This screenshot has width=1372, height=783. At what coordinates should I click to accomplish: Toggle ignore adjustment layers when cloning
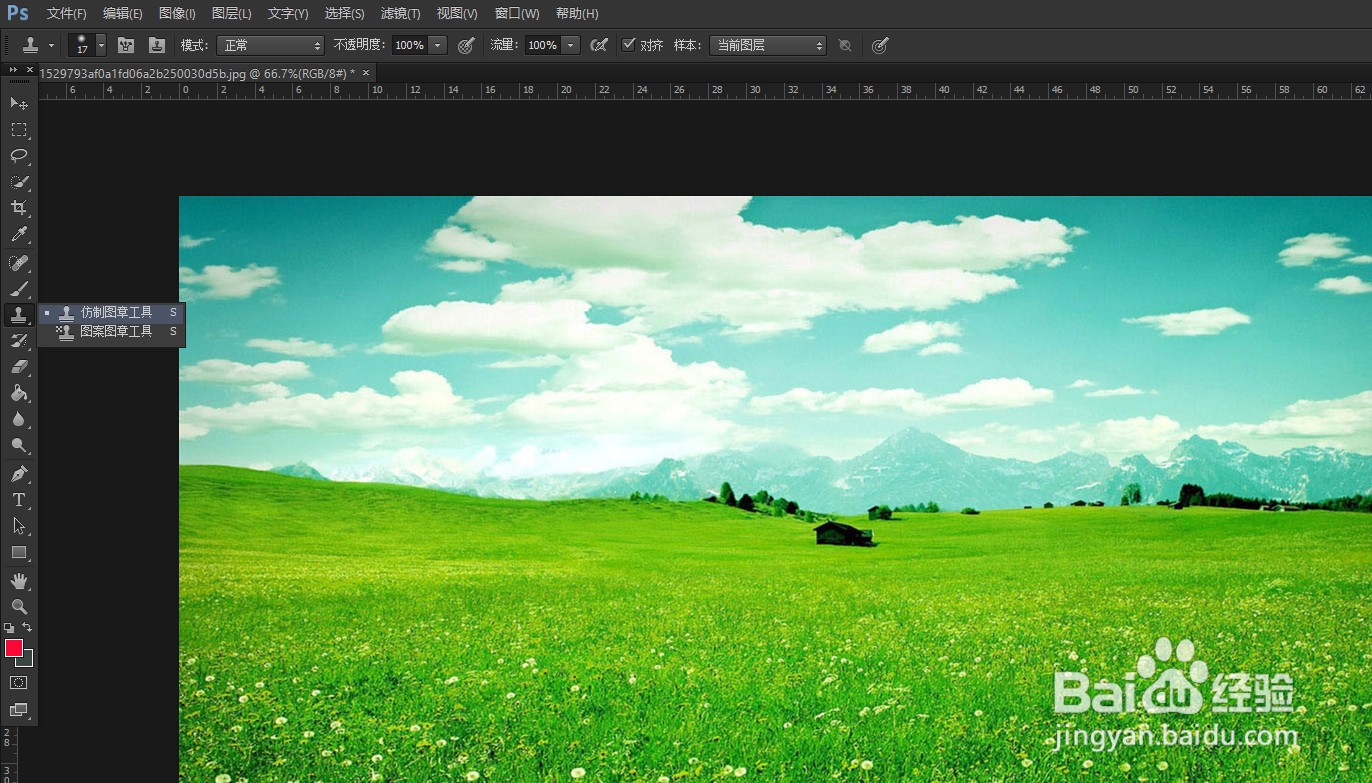[845, 45]
